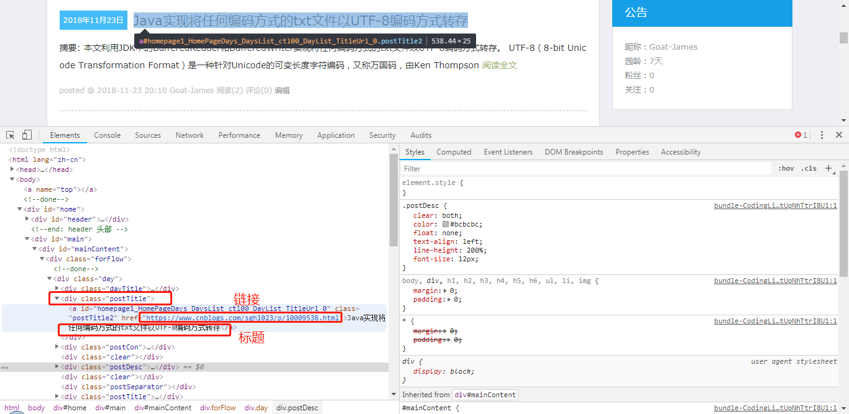Toggle the device toolbar icon
The image size is (849, 414).
(x=27, y=135)
